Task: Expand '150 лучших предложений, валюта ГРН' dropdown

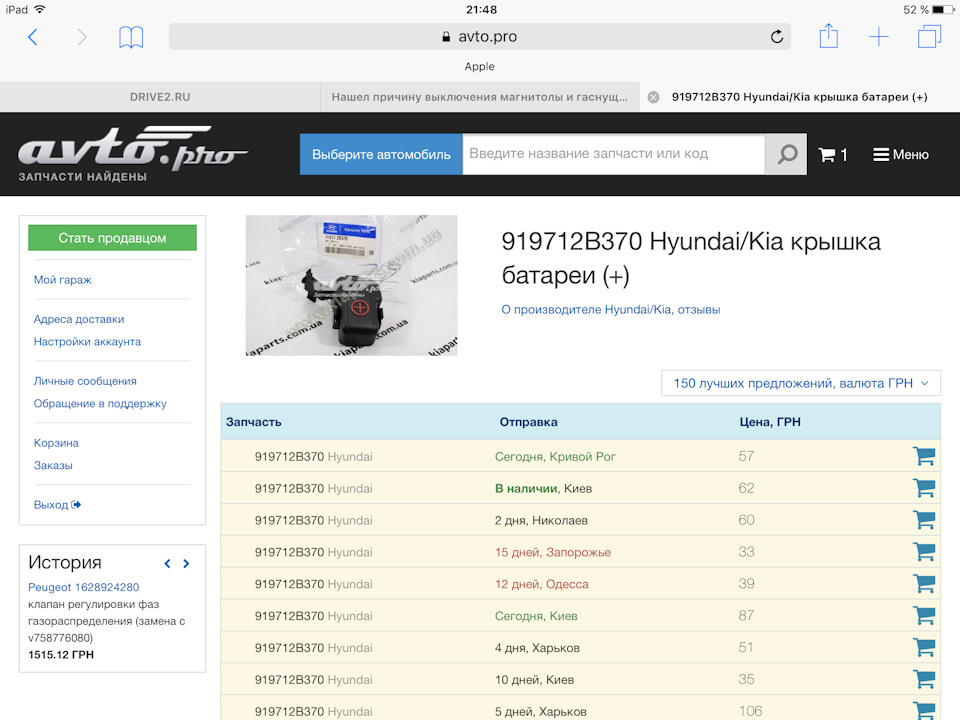Action: click(801, 383)
